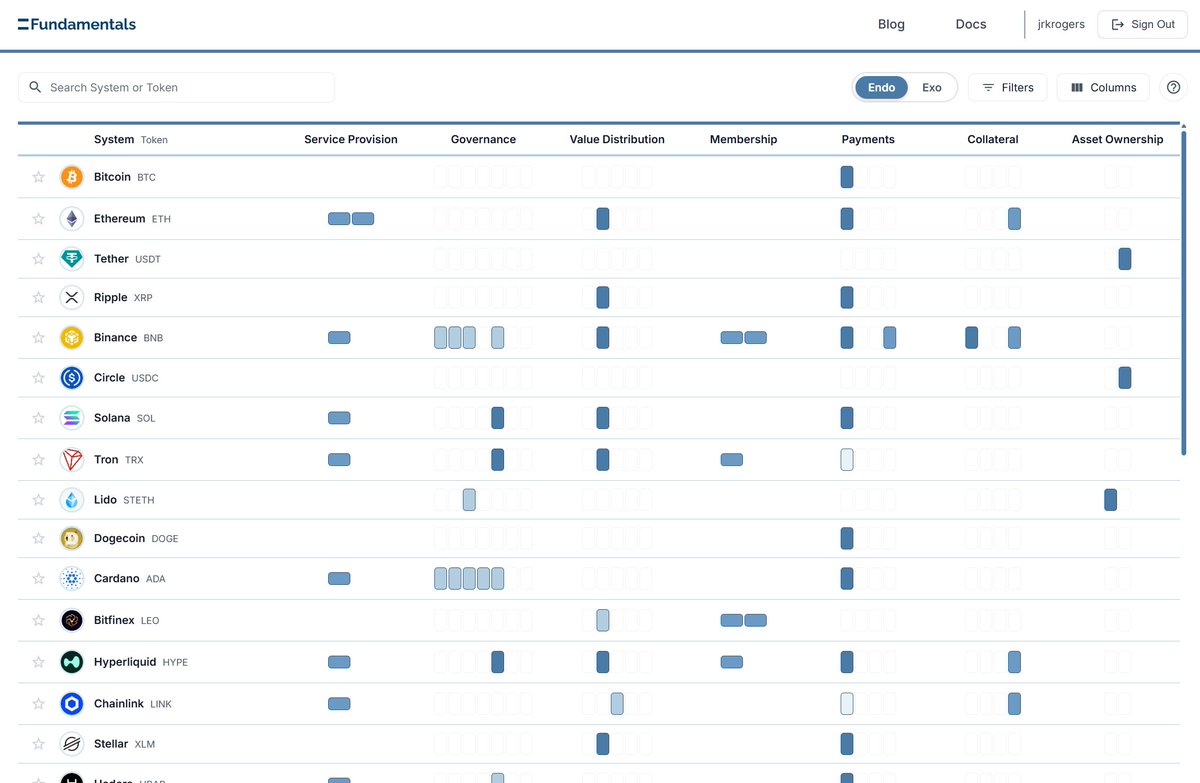Click the Lido logo icon
Image resolution: width=1200 pixels, height=783 pixels.
click(72, 500)
